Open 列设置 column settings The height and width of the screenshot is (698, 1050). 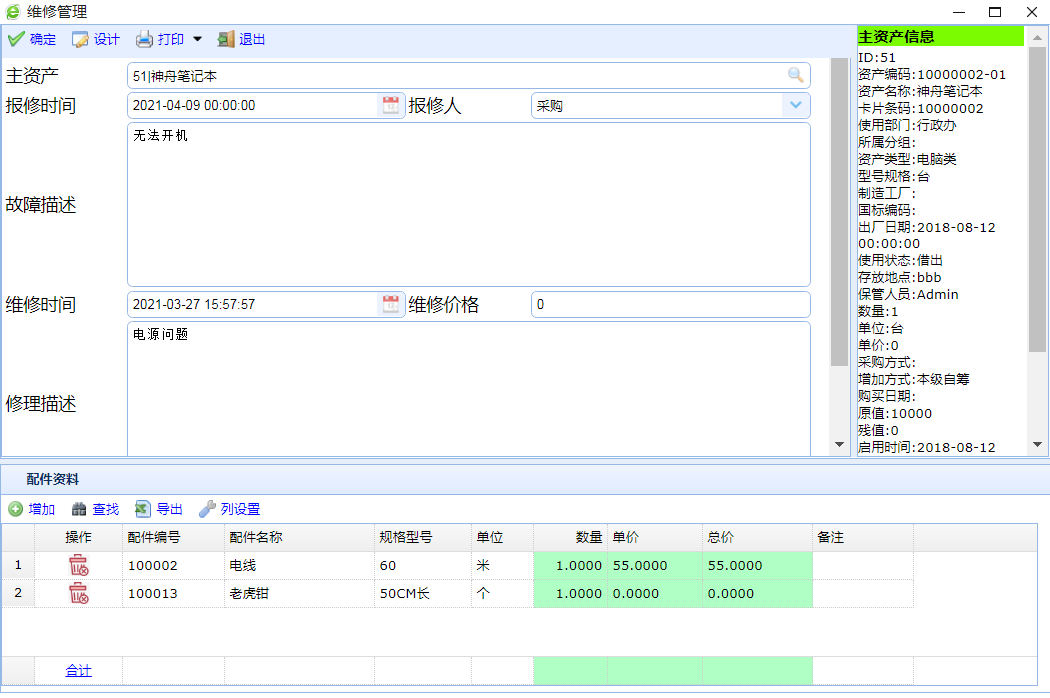(229, 509)
